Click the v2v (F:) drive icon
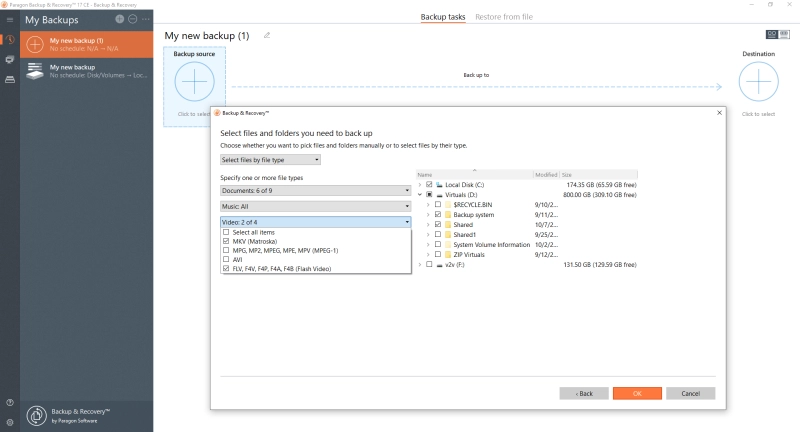Screen dimensions: 800x432 439,265
